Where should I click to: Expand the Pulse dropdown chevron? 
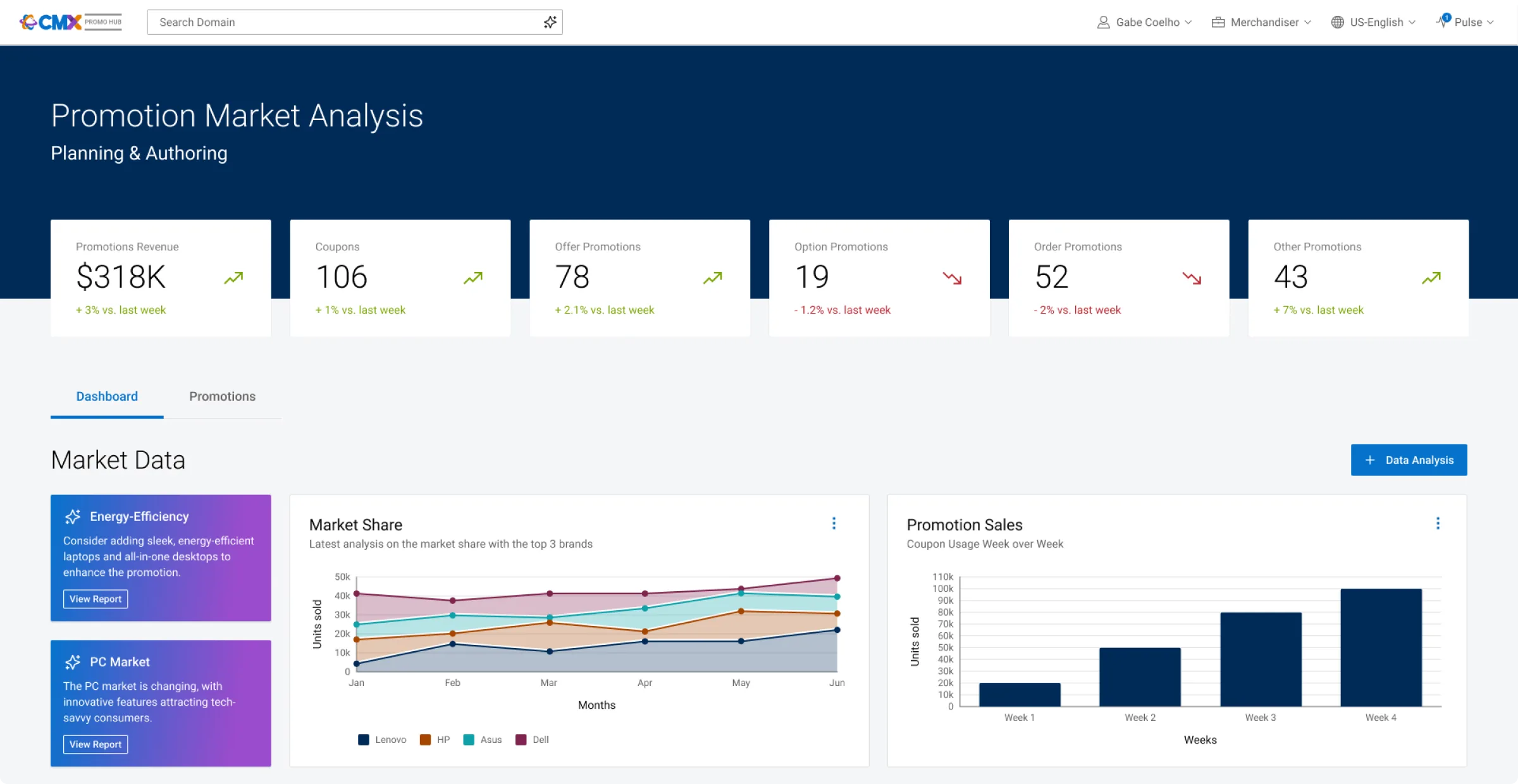click(1490, 22)
